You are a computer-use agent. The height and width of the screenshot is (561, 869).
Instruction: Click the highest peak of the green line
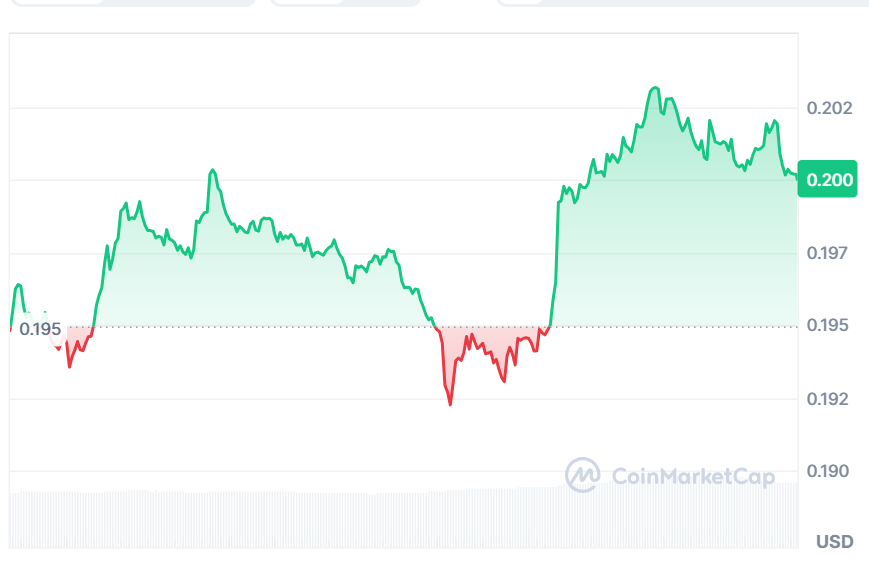pyautogui.click(x=655, y=88)
